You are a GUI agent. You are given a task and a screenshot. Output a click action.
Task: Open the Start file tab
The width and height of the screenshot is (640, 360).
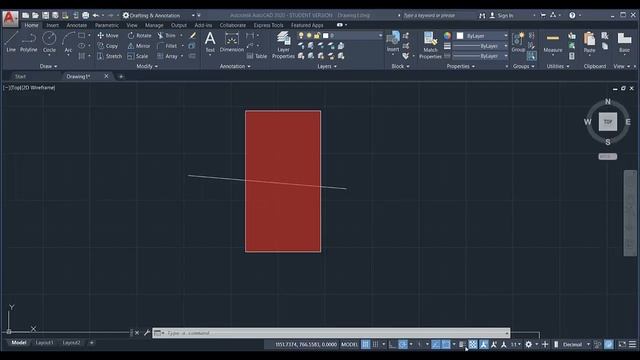tap(20, 76)
